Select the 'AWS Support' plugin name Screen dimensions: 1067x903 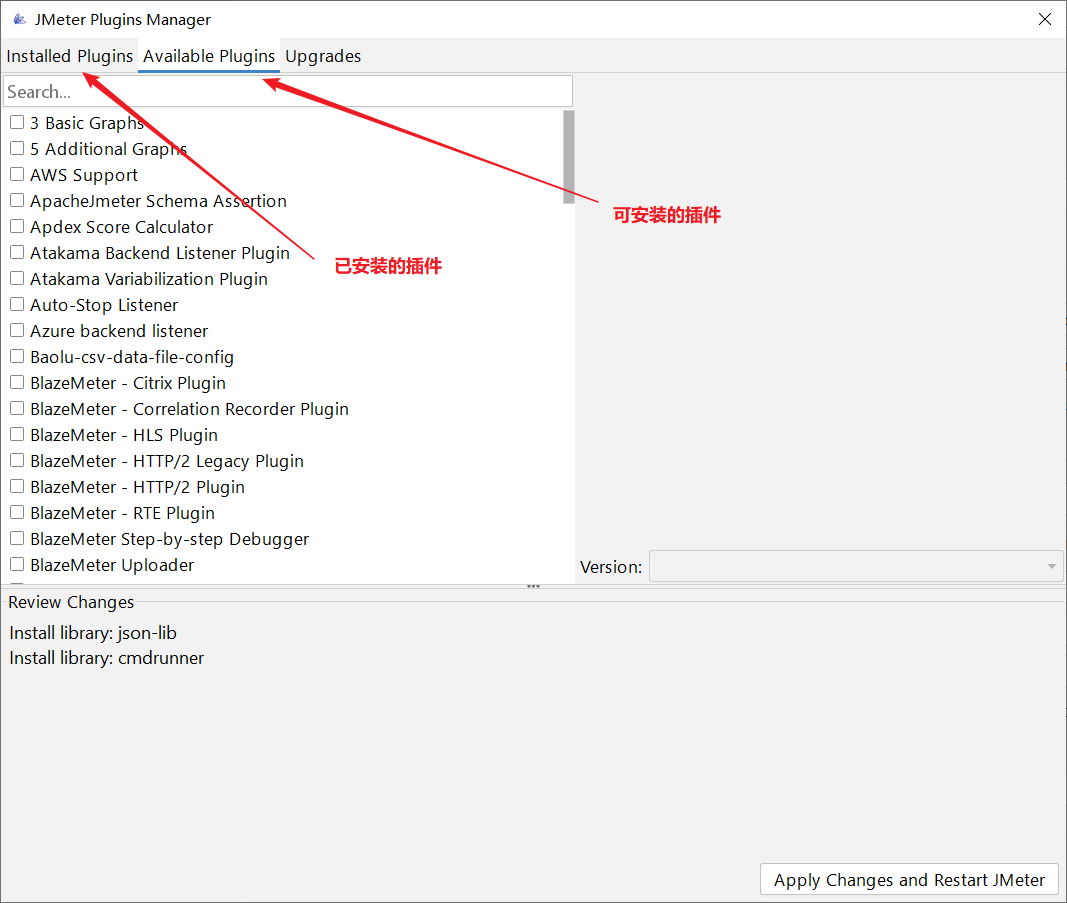click(84, 175)
